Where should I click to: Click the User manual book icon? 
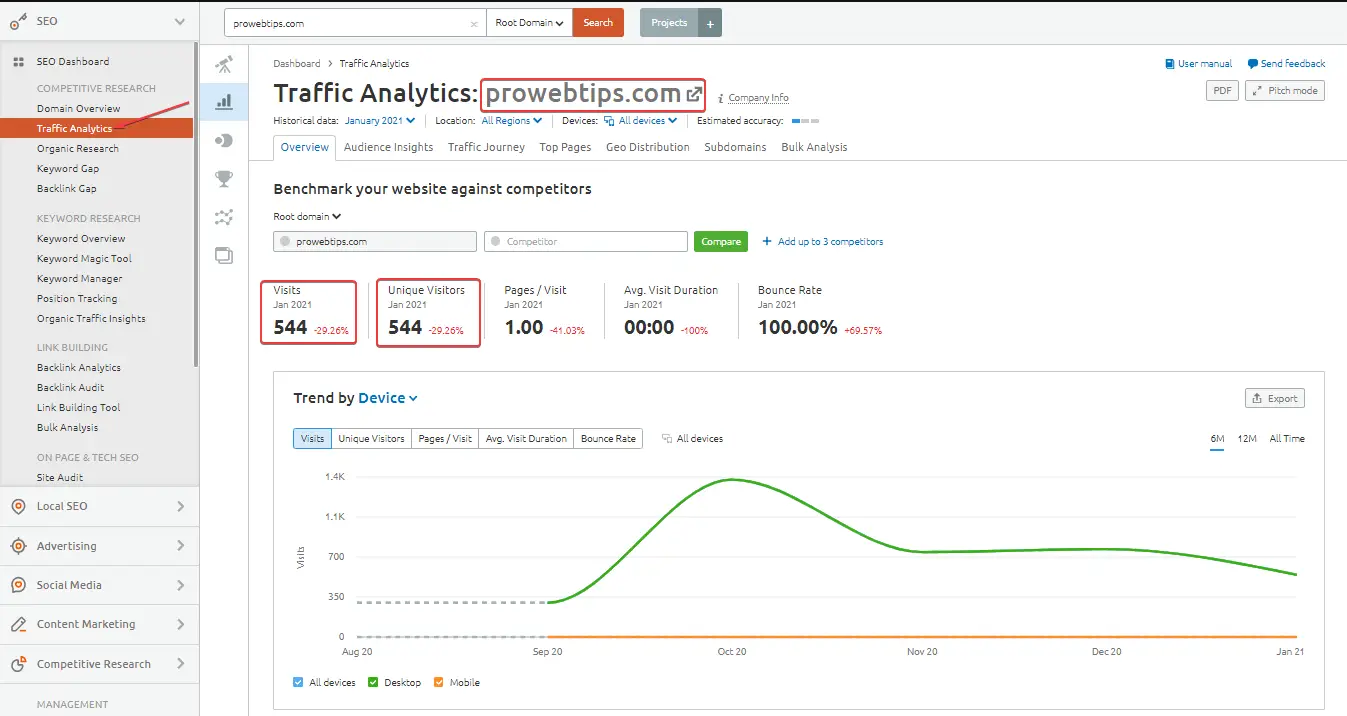(x=1170, y=63)
